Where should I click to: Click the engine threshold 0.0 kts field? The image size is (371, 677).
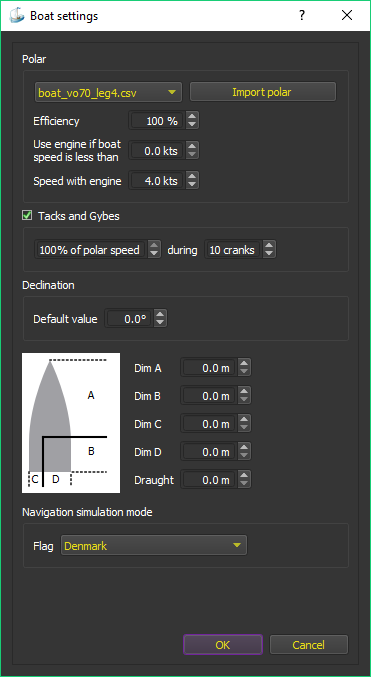pyautogui.click(x=156, y=151)
